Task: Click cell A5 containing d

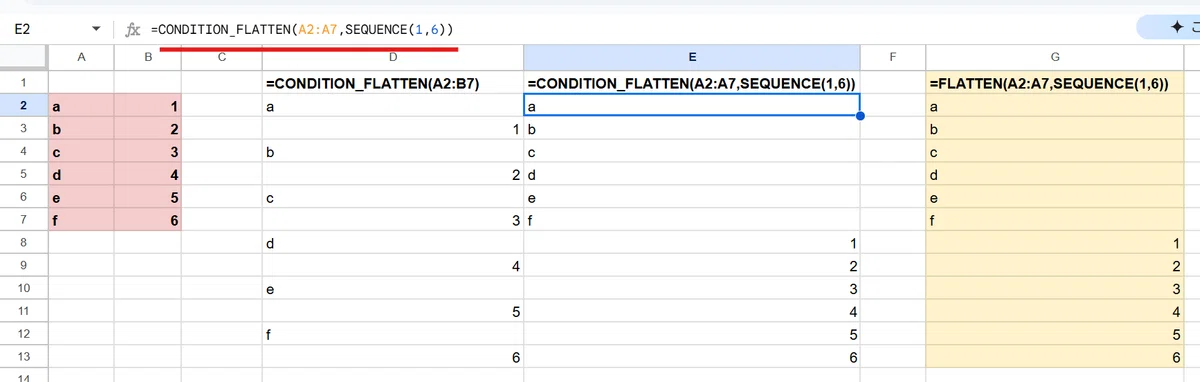Action: (81, 175)
